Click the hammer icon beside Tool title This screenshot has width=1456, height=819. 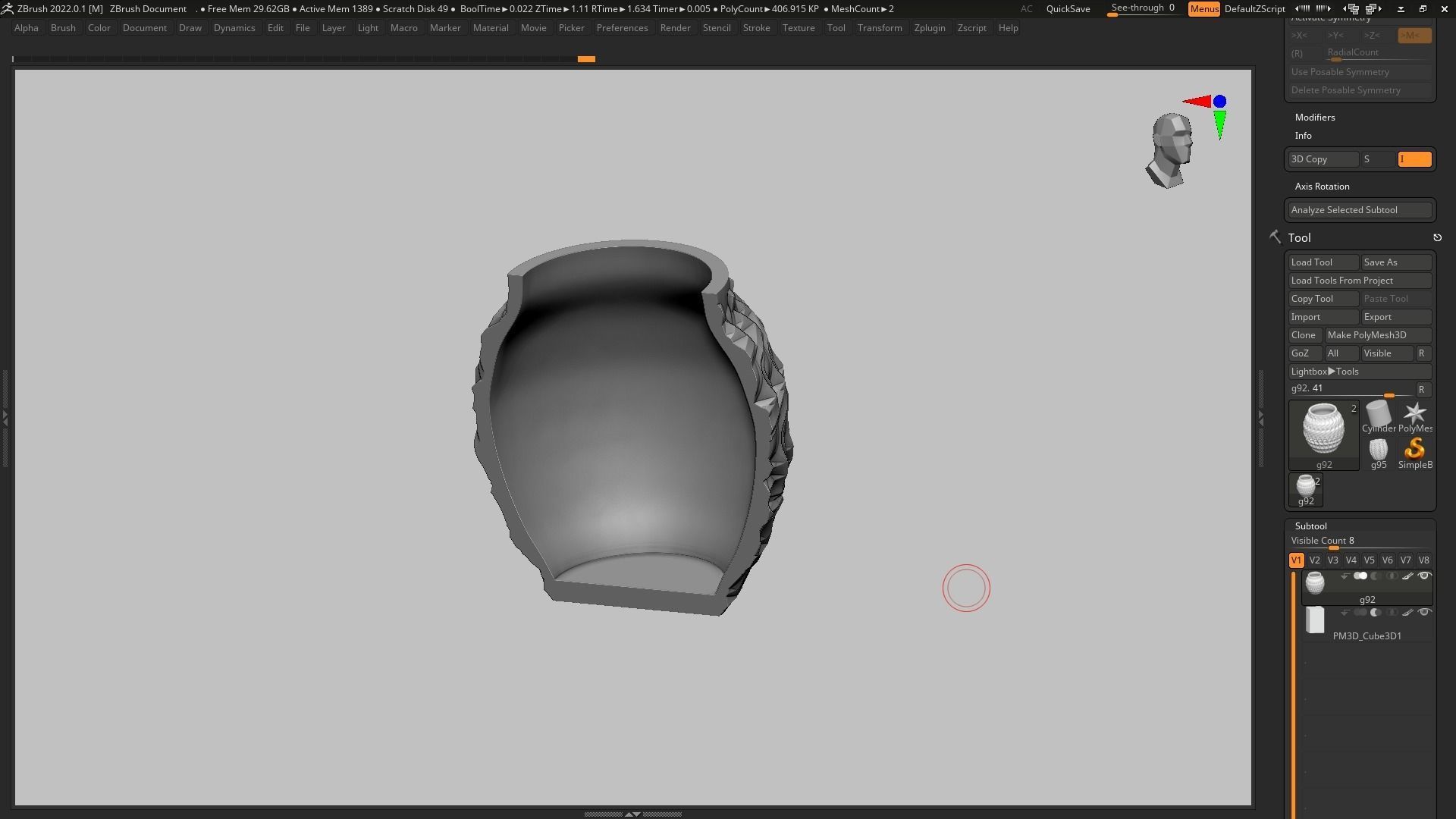(1275, 237)
